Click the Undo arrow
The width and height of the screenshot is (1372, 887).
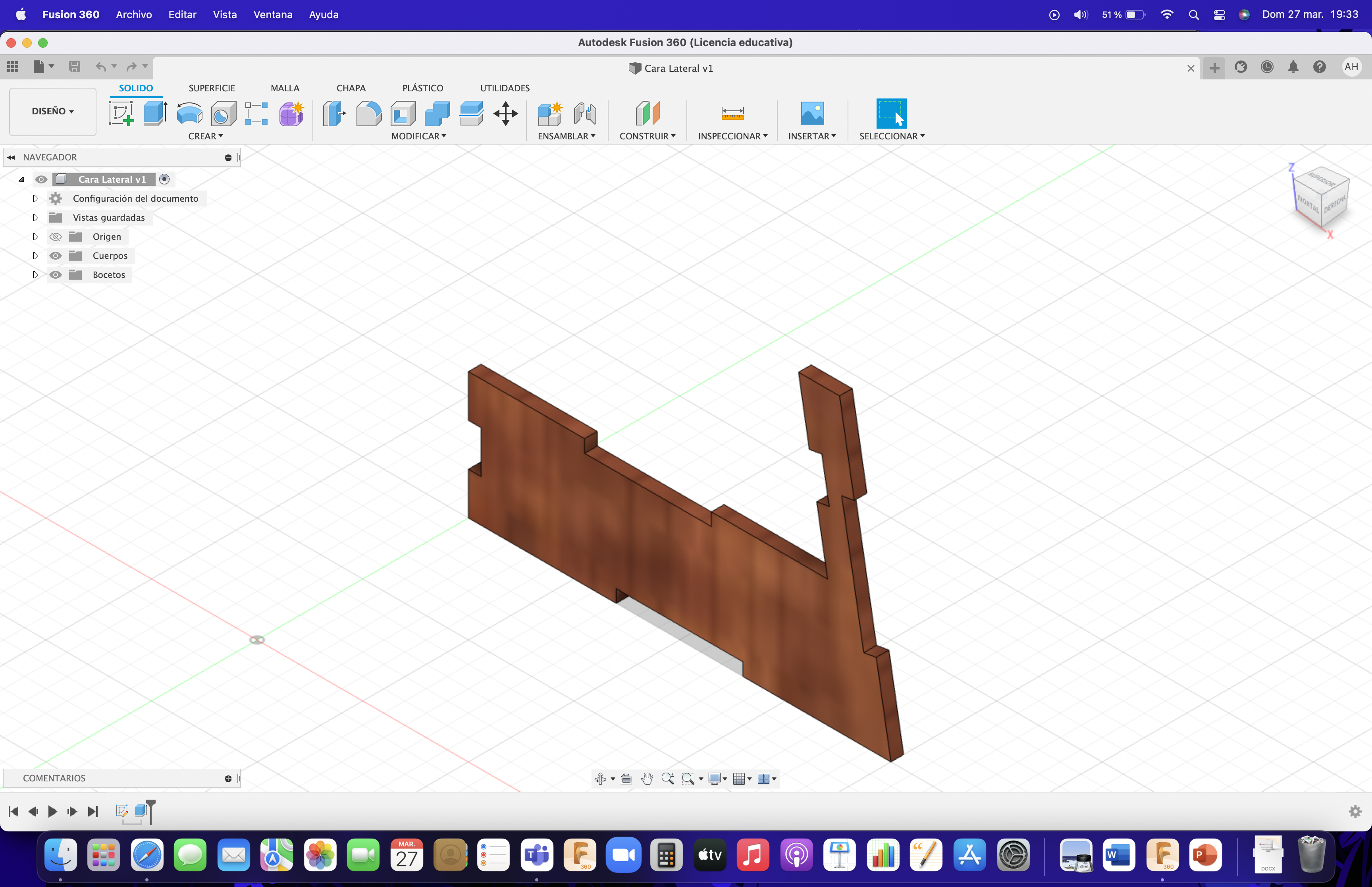[x=101, y=67]
